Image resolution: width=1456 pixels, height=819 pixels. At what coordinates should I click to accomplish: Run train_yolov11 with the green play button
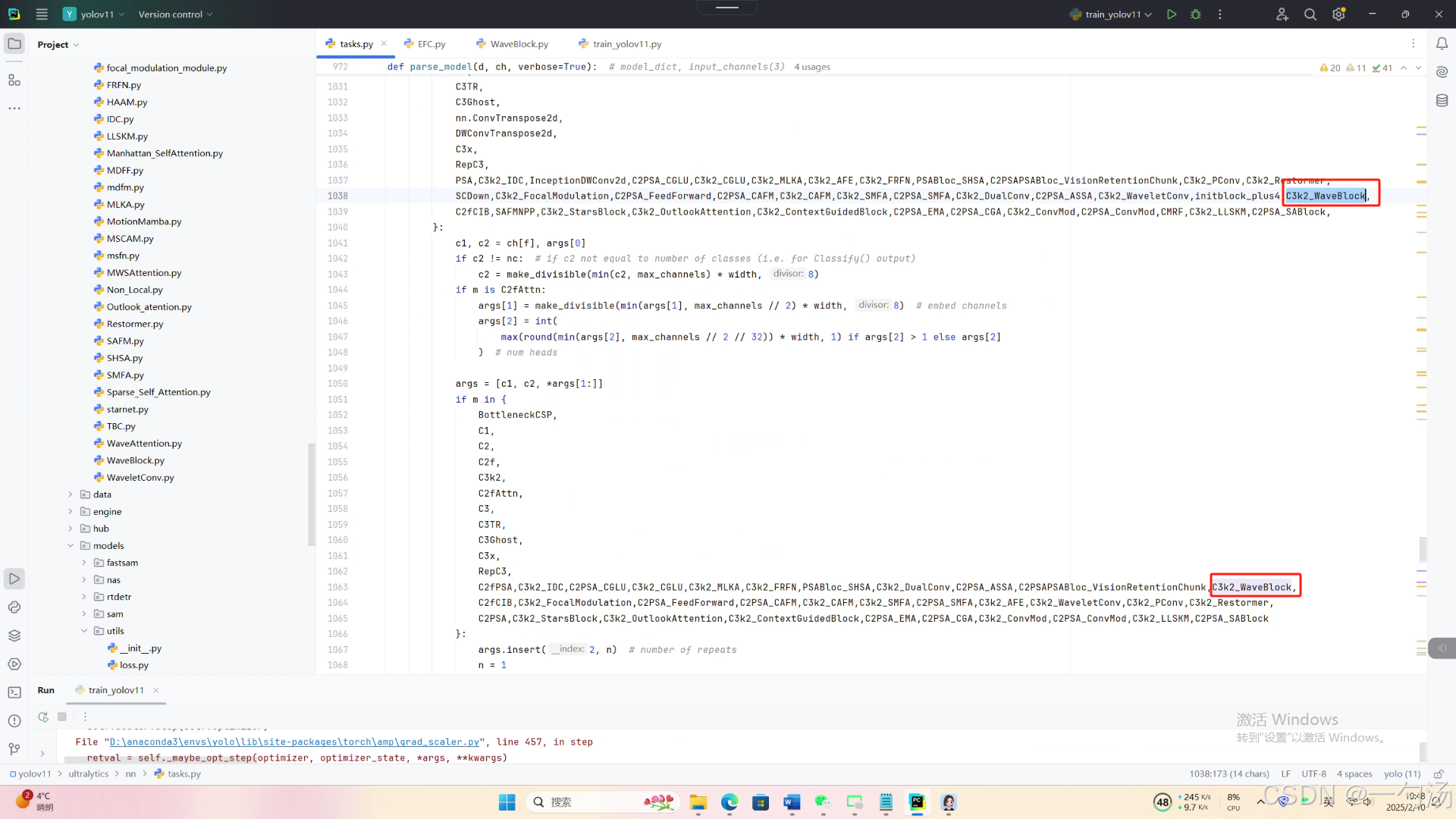(1172, 14)
